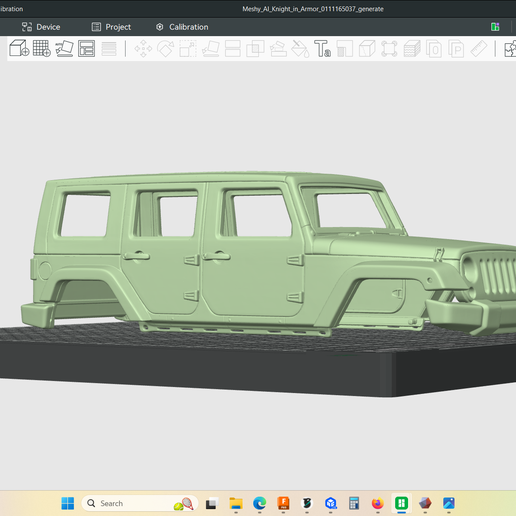Click the Add model cube icon

pos(19,48)
